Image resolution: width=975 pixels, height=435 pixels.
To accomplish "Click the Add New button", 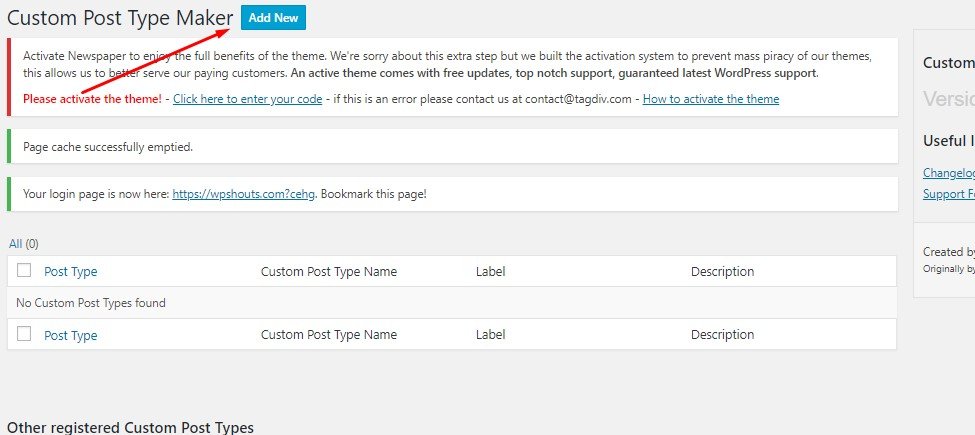I will point(274,18).
